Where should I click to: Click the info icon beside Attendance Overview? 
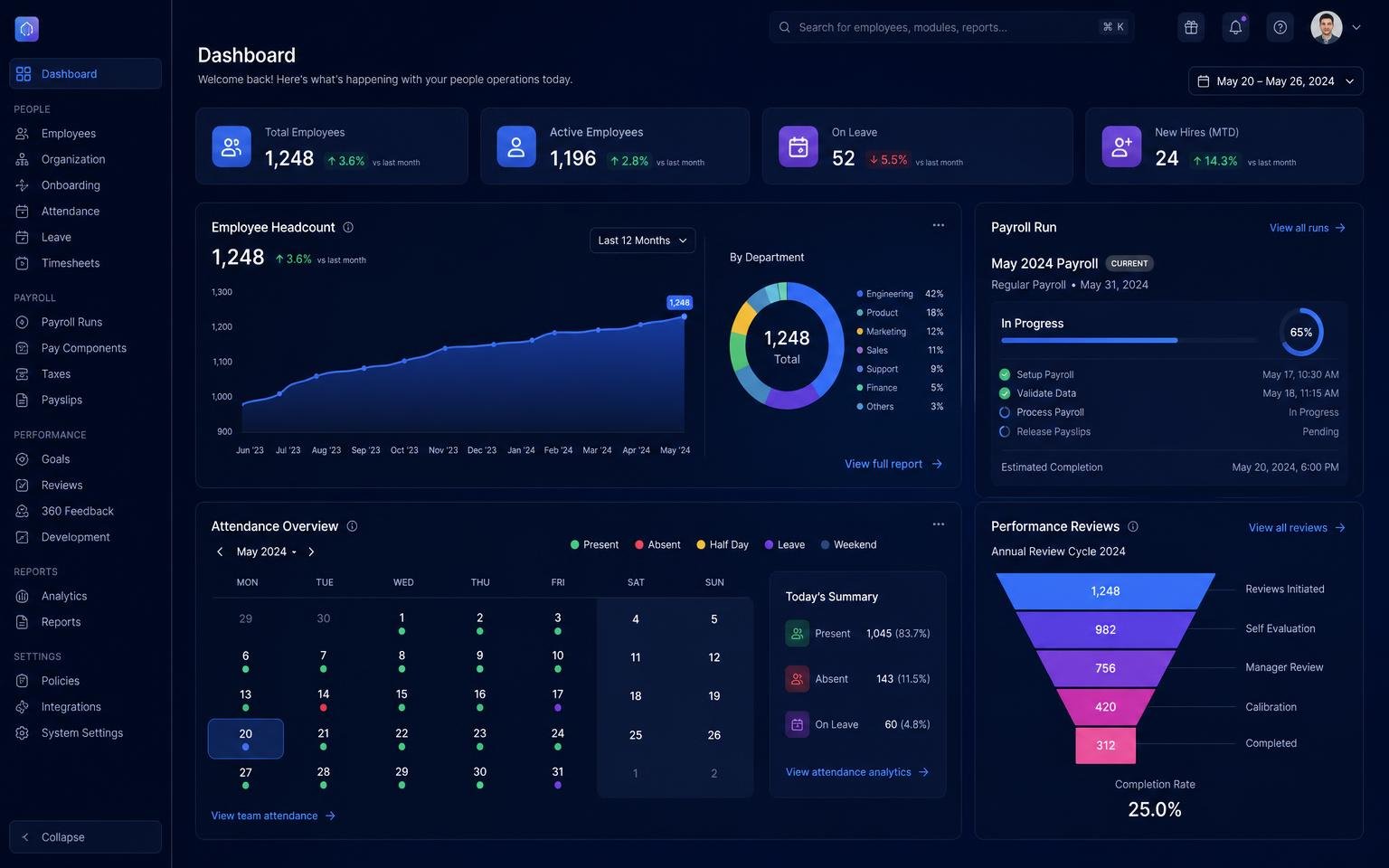click(352, 526)
